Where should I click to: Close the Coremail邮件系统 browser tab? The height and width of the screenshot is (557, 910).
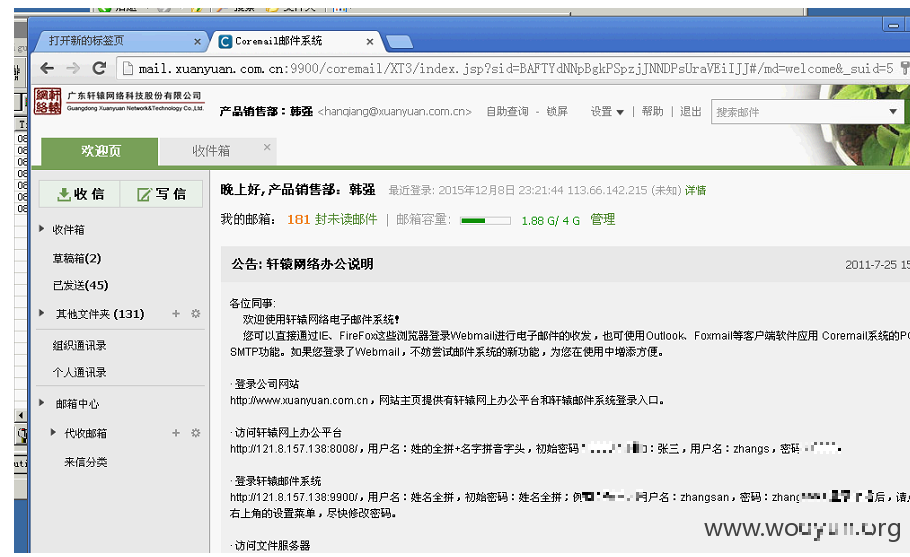[370, 41]
